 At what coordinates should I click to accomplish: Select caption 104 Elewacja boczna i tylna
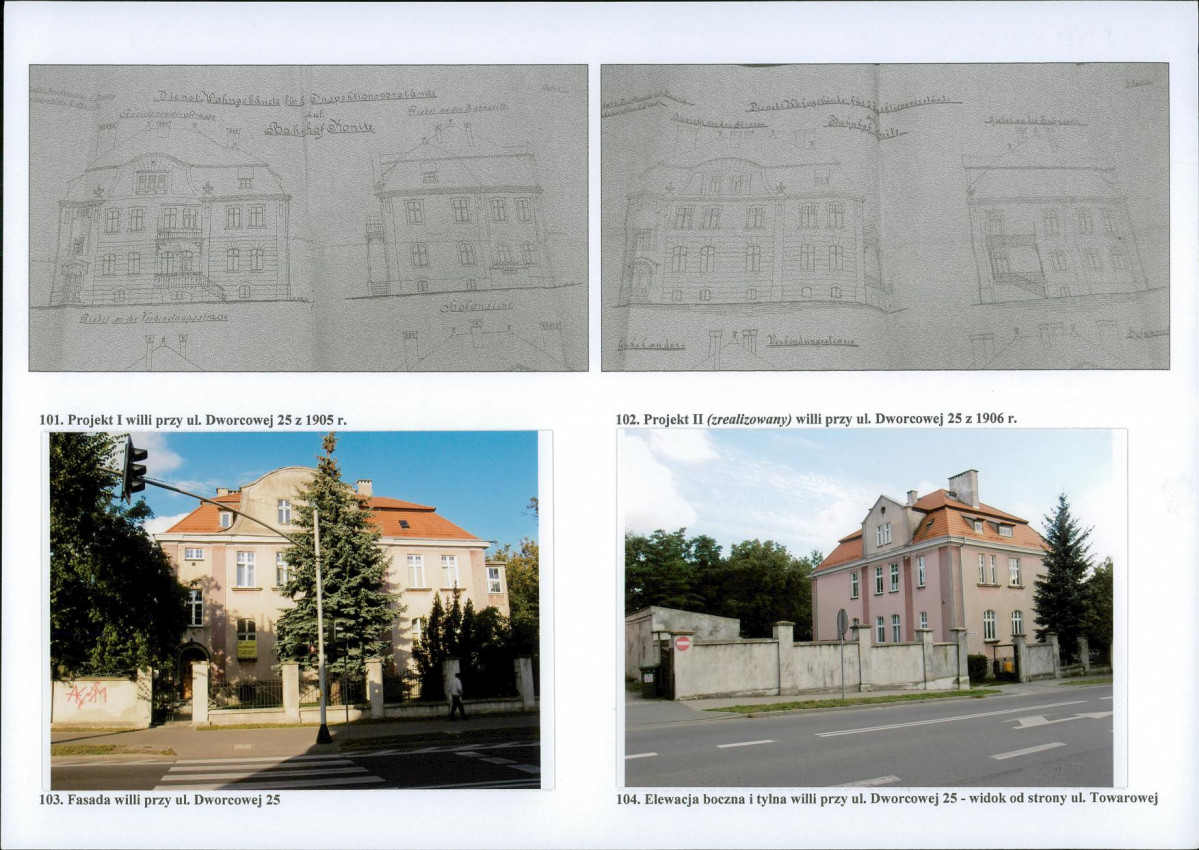pos(887,799)
